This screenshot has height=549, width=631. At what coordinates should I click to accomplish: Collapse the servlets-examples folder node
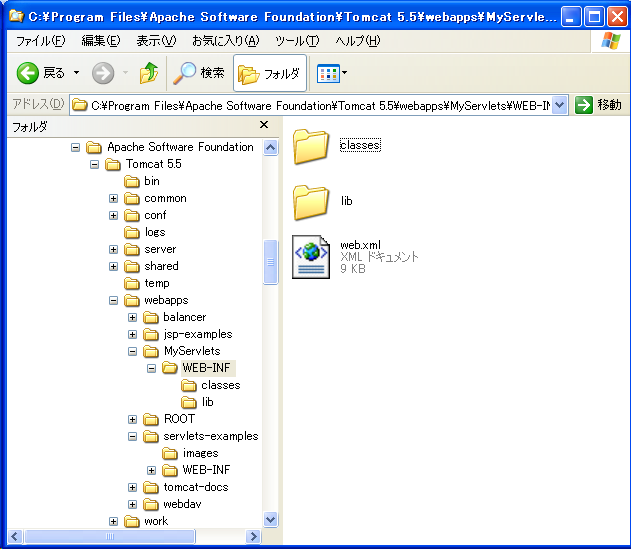click(x=132, y=436)
